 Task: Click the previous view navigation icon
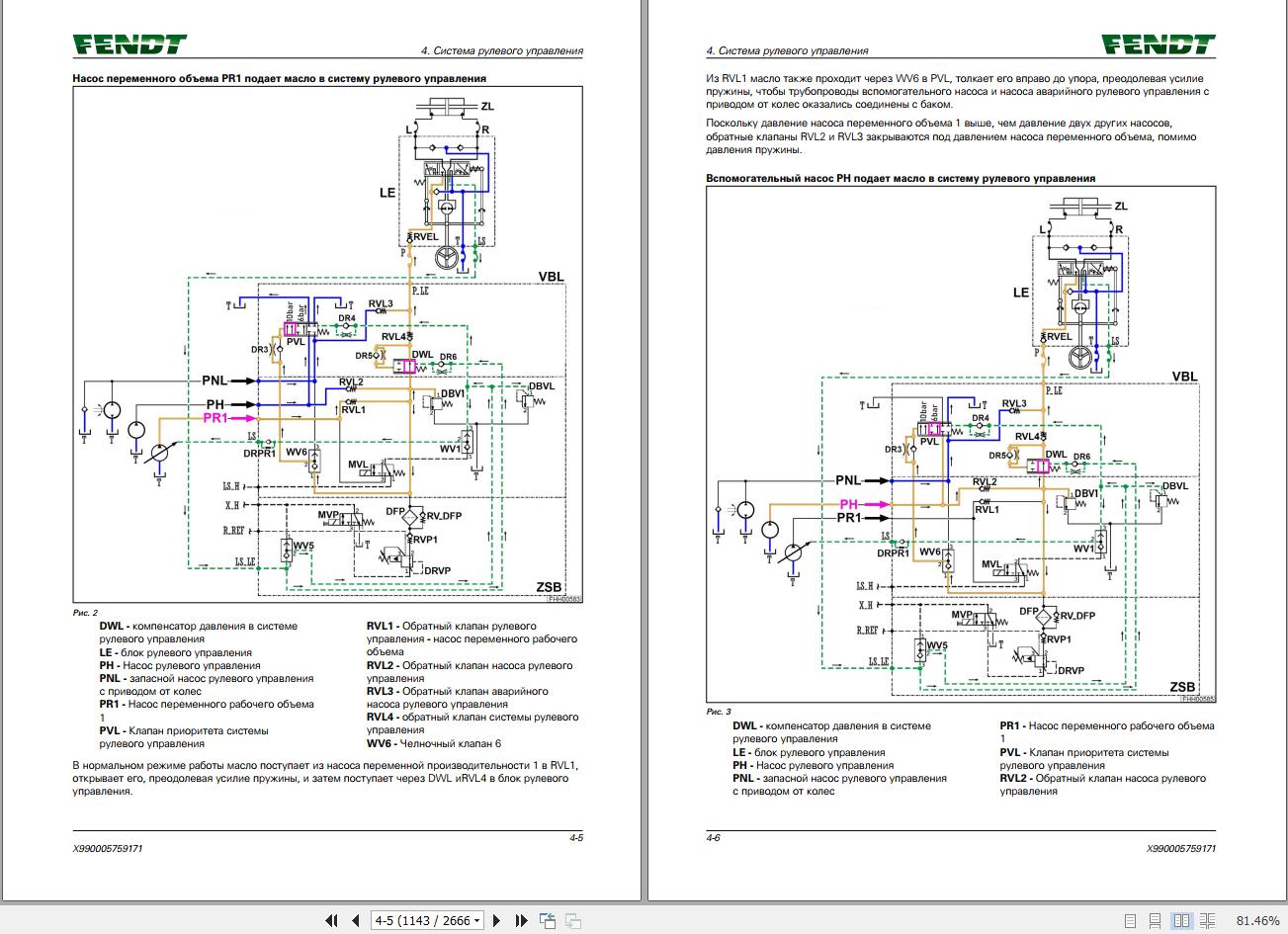coord(549,921)
